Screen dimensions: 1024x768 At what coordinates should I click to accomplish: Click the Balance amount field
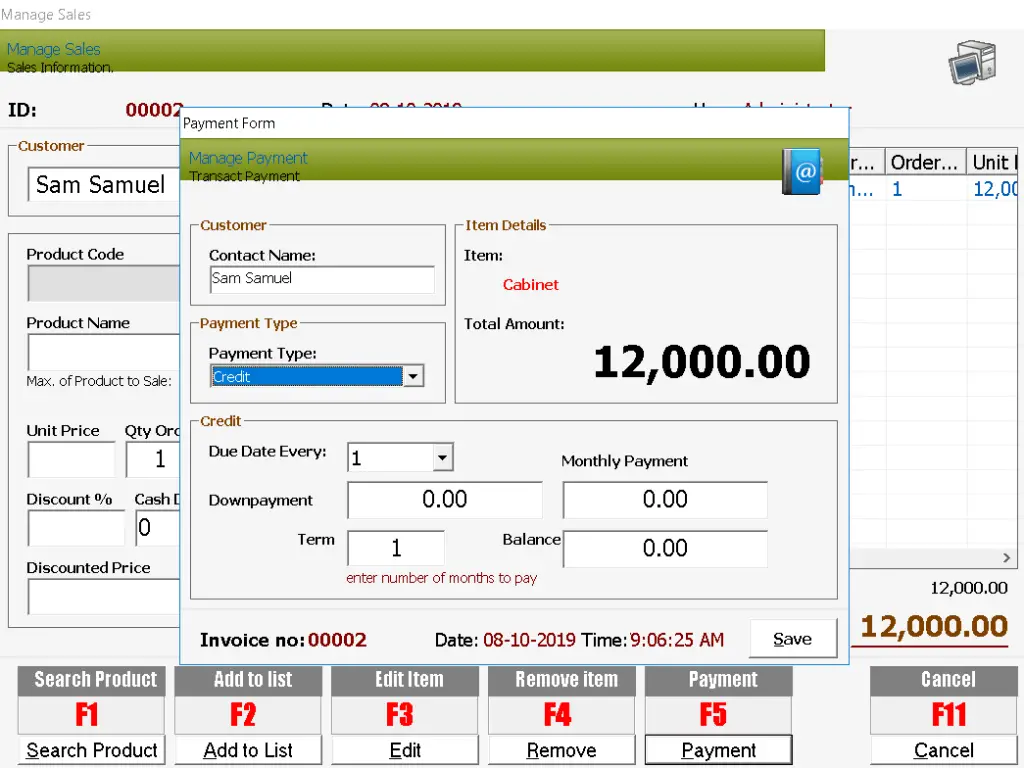664,548
